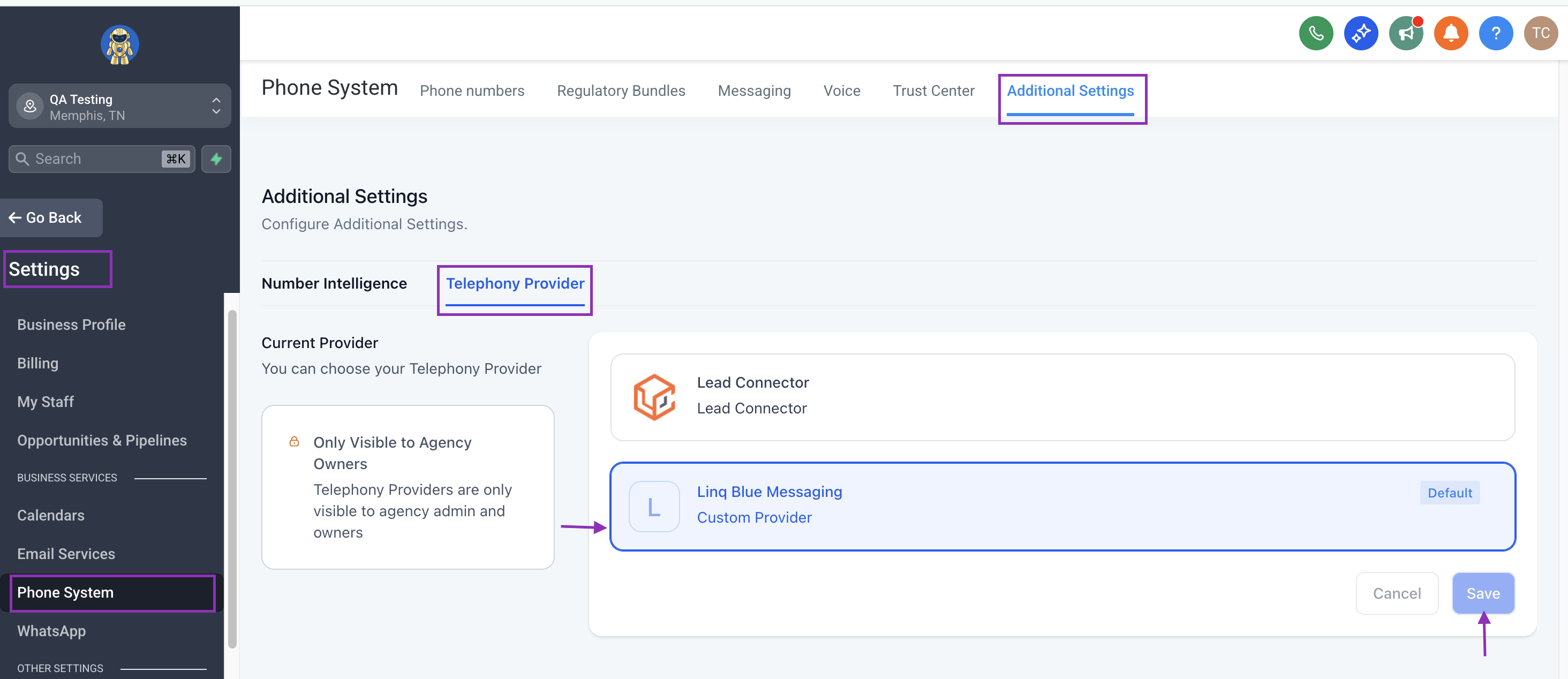The width and height of the screenshot is (1568, 679).
Task: Click the "Only Visible to Agency Owners" heading
Action: pos(392,453)
